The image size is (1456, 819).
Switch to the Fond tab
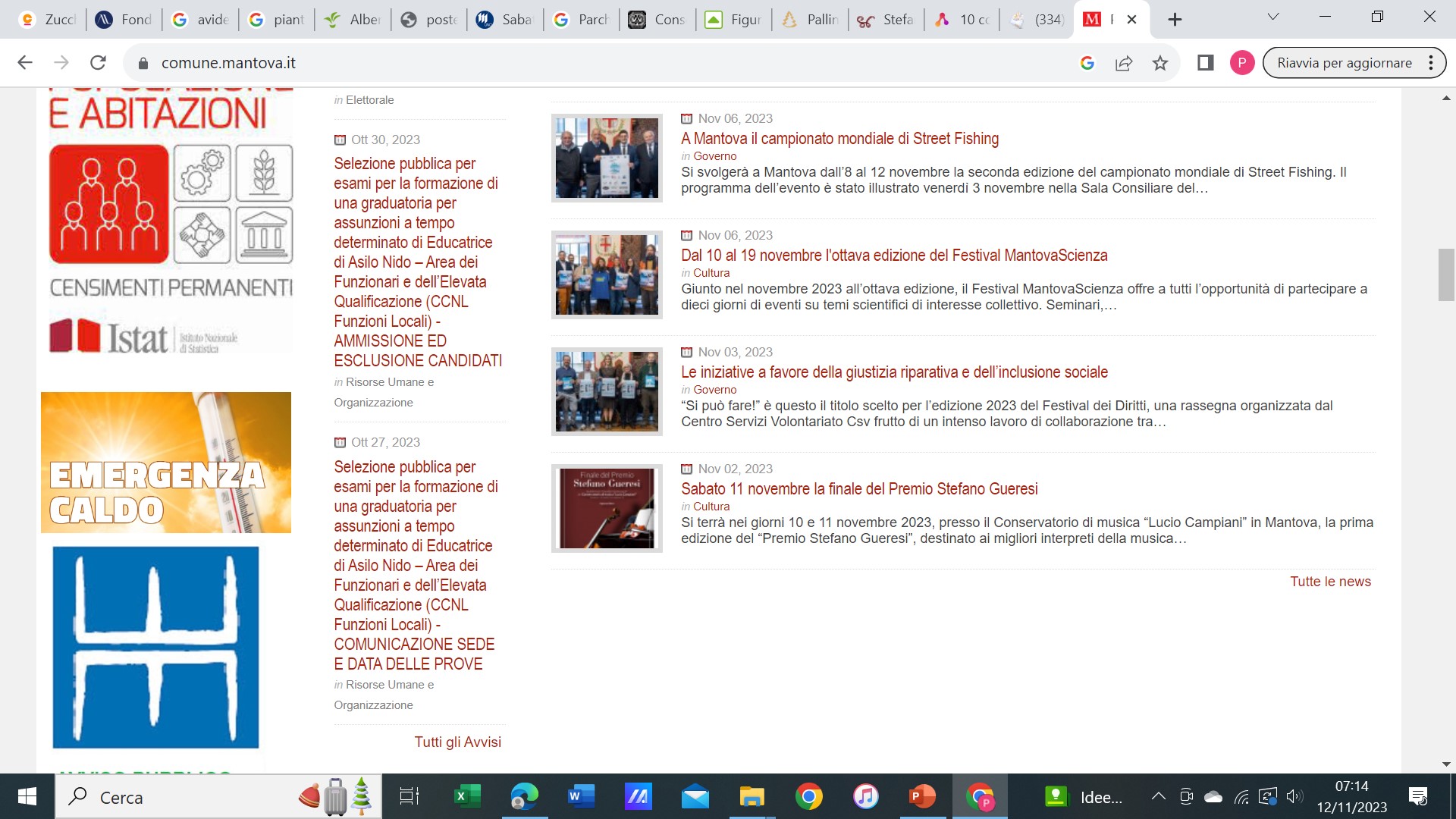[124, 20]
